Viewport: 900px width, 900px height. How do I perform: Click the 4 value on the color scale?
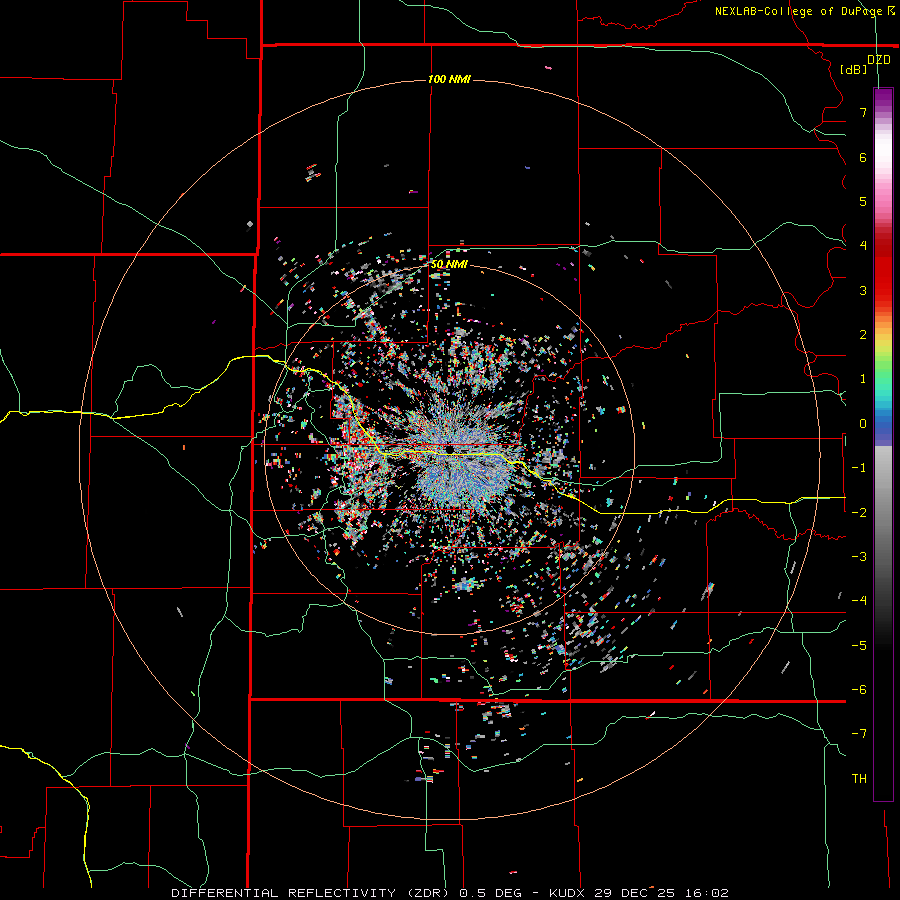click(x=863, y=246)
